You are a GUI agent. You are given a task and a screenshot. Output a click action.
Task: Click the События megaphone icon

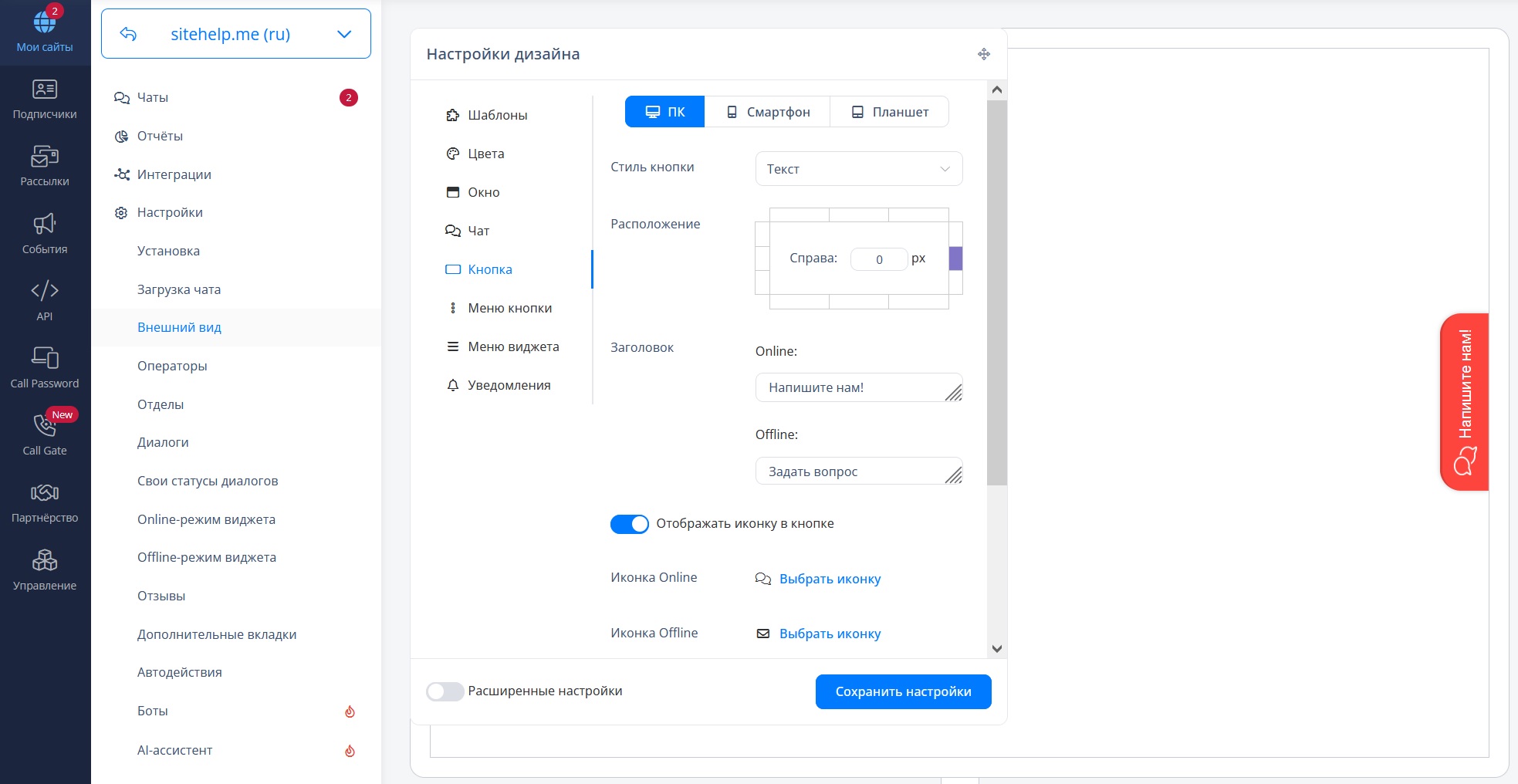[x=45, y=225]
